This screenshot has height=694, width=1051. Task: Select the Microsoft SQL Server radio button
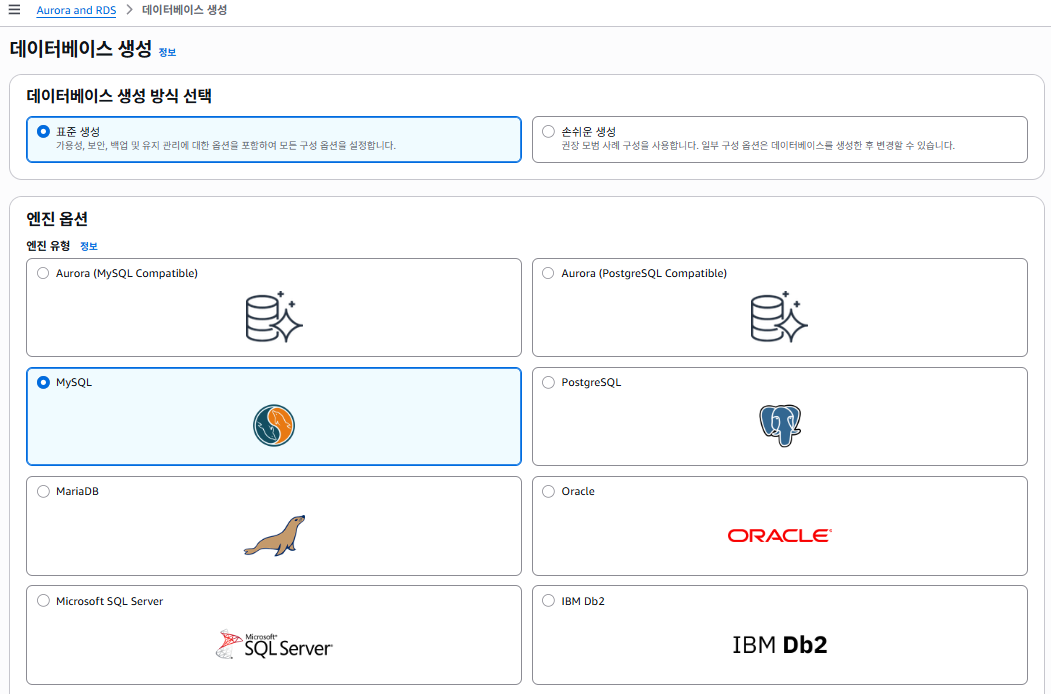[x=44, y=601]
